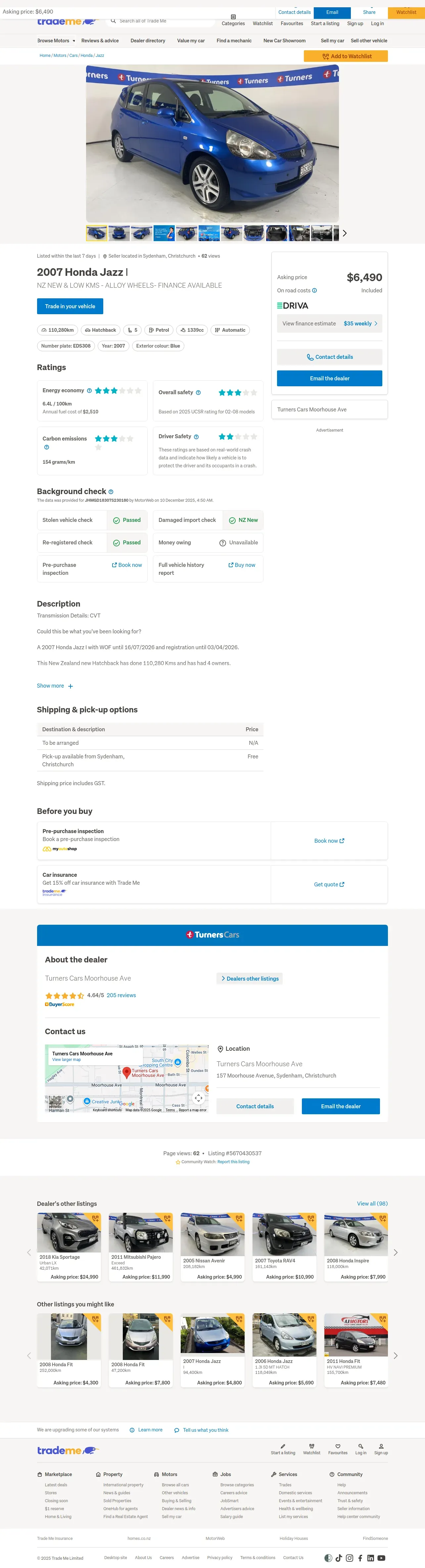This screenshot has width=425, height=1568.
Task: Click the On road costs info icon
Action: (315, 290)
